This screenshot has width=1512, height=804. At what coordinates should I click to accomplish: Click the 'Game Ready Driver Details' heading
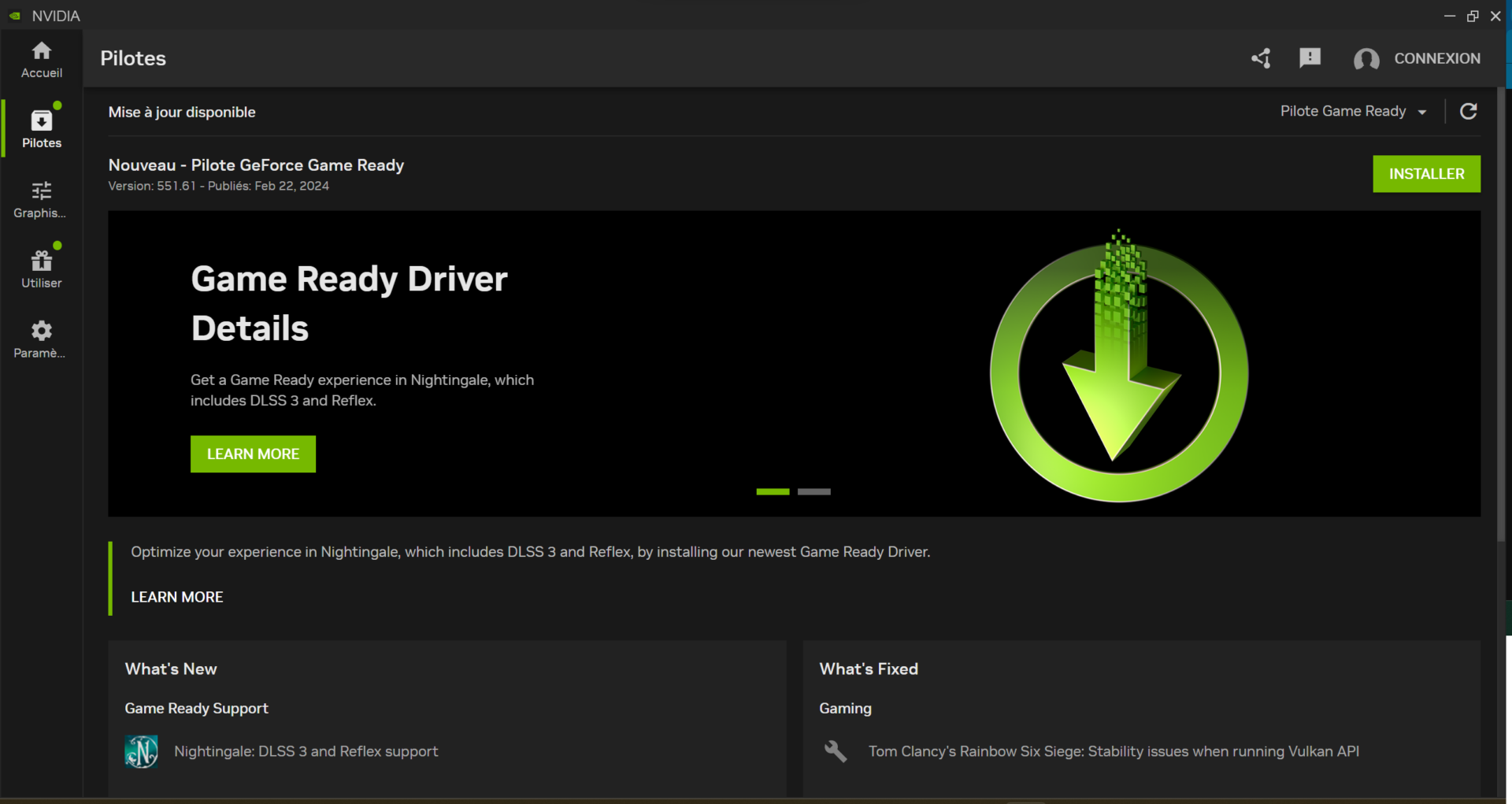click(349, 303)
